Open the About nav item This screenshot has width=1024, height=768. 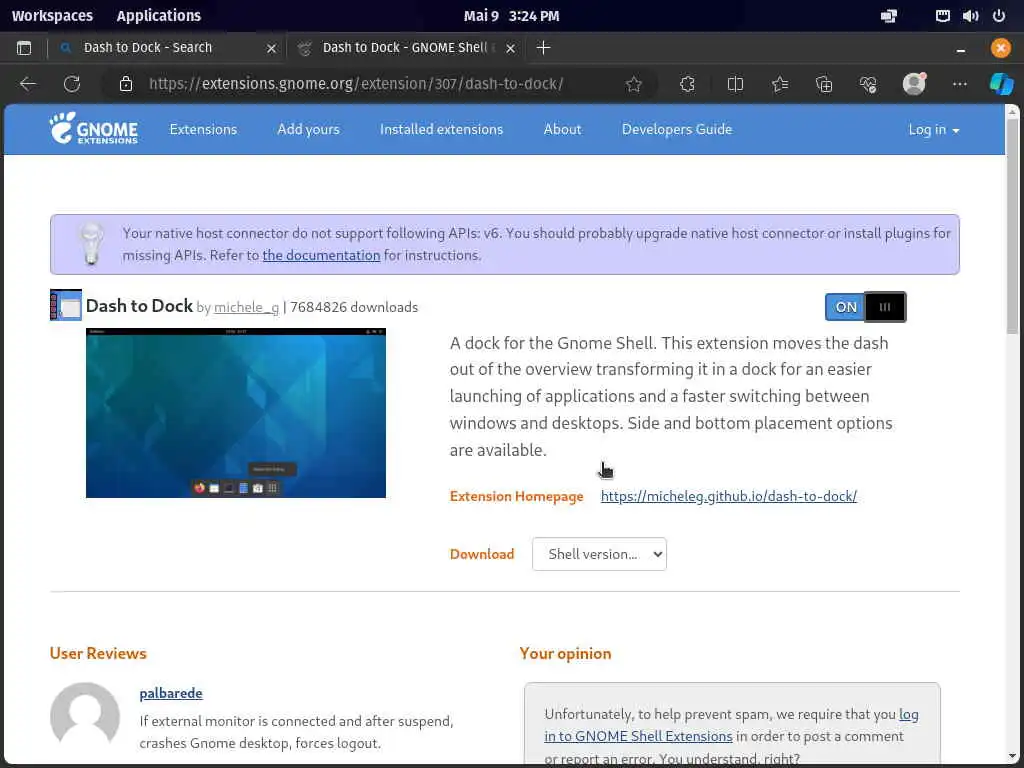pos(562,129)
